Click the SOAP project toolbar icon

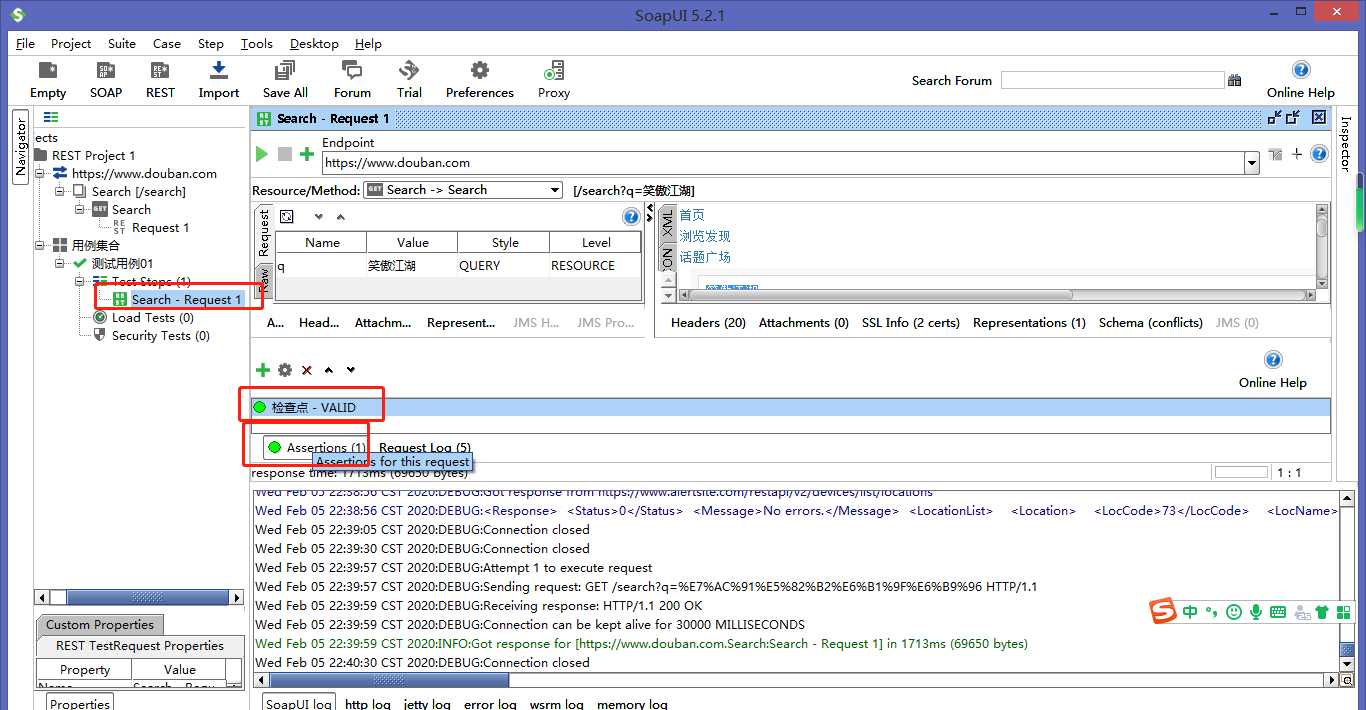tap(105, 71)
